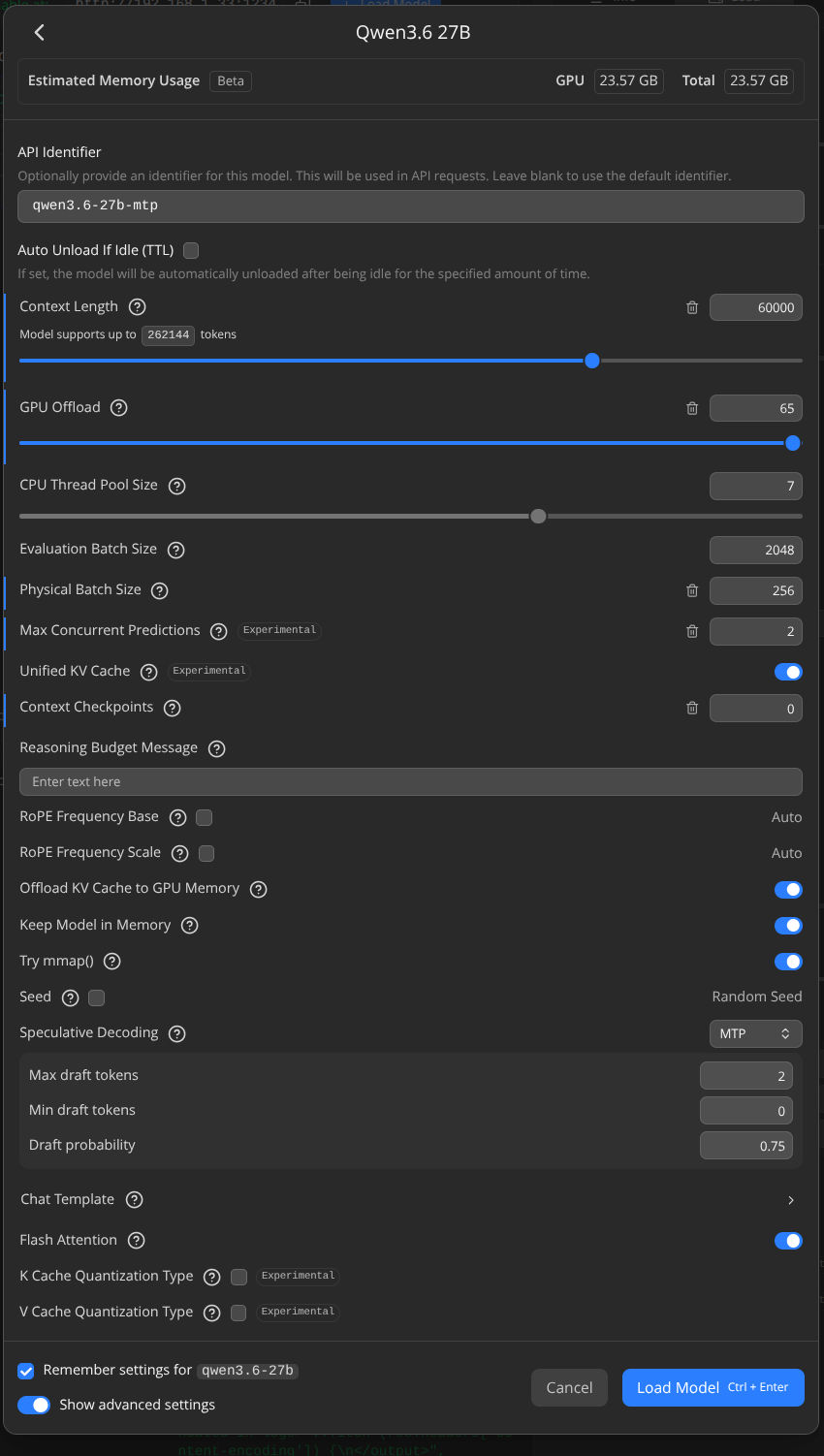
Task: Show help for Reasoning Budget Message
Action: tap(217, 748)
